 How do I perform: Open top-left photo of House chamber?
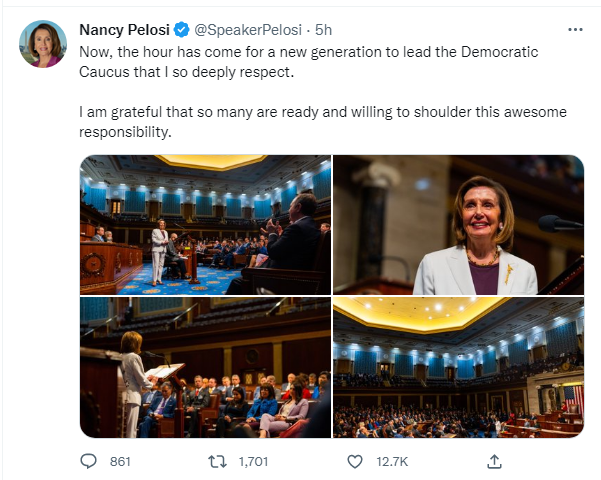pos(205,224)
